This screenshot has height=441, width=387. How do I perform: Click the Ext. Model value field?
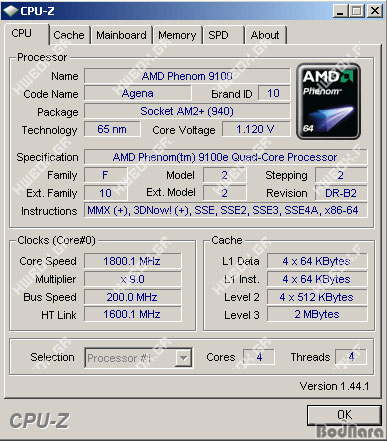[x=225, y=193]
